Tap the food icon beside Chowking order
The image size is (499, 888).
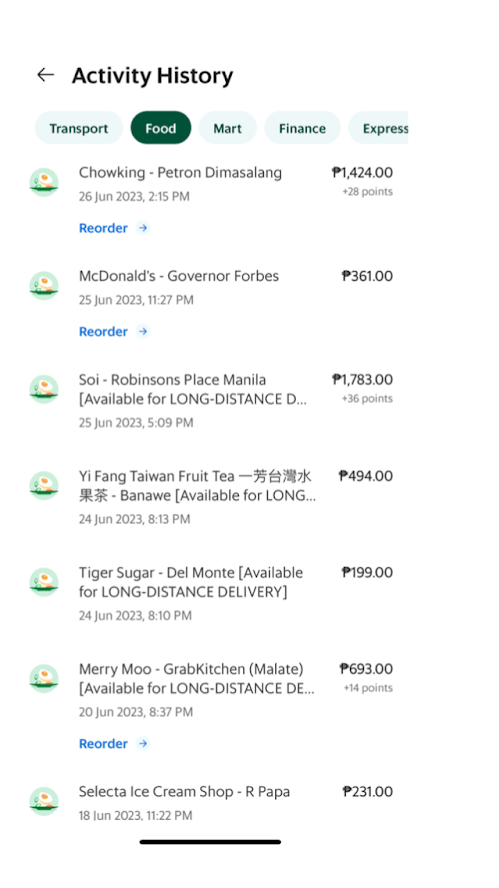pos(44,182)
